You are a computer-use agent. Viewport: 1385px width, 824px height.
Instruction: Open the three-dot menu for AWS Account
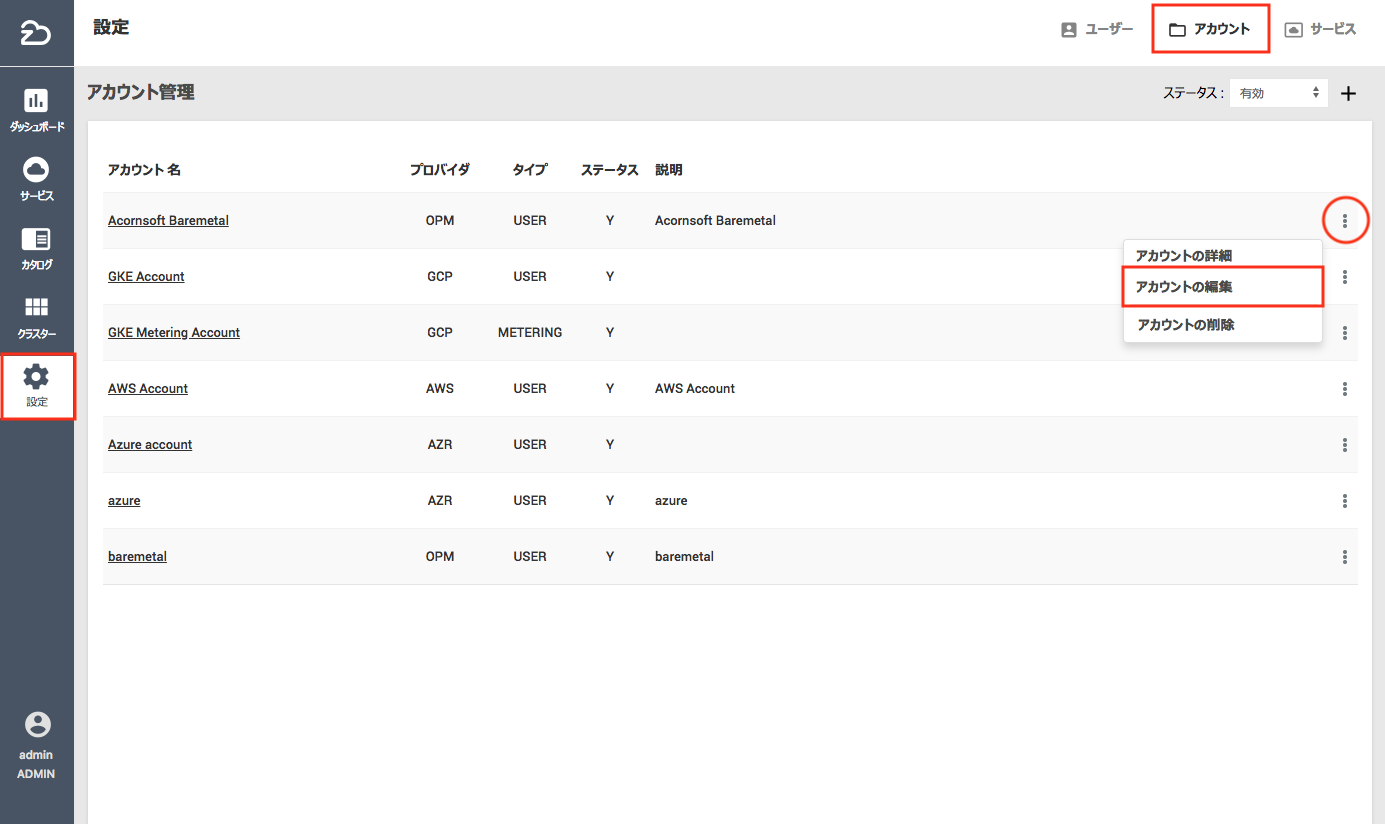[1345, 389]
